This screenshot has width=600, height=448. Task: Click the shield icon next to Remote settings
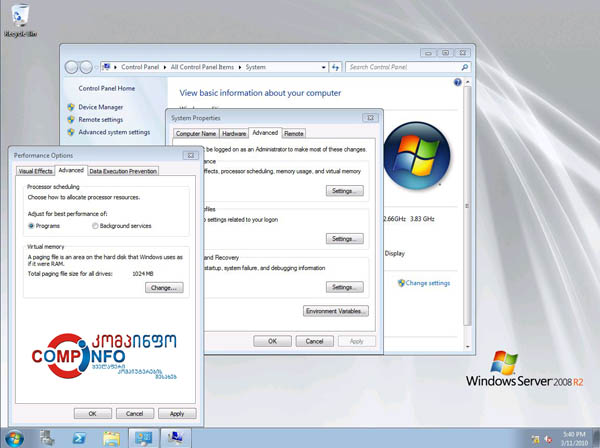pos(71,120)
